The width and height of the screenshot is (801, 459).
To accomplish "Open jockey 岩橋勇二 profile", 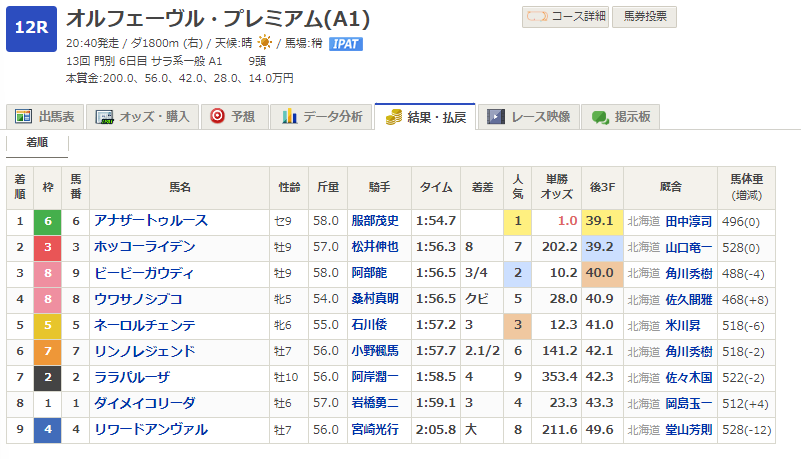I will tap(375, 403).
